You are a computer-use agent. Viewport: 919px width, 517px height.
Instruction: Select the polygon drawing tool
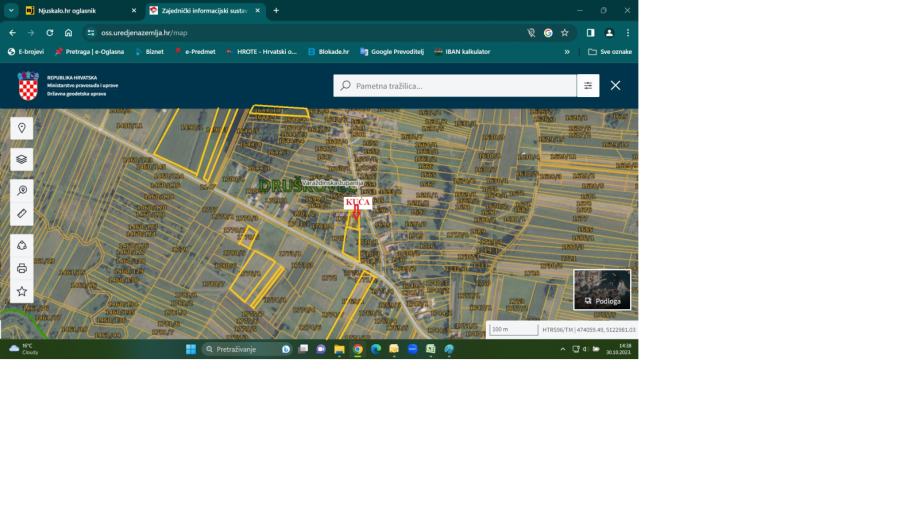(x=22, y=245)
